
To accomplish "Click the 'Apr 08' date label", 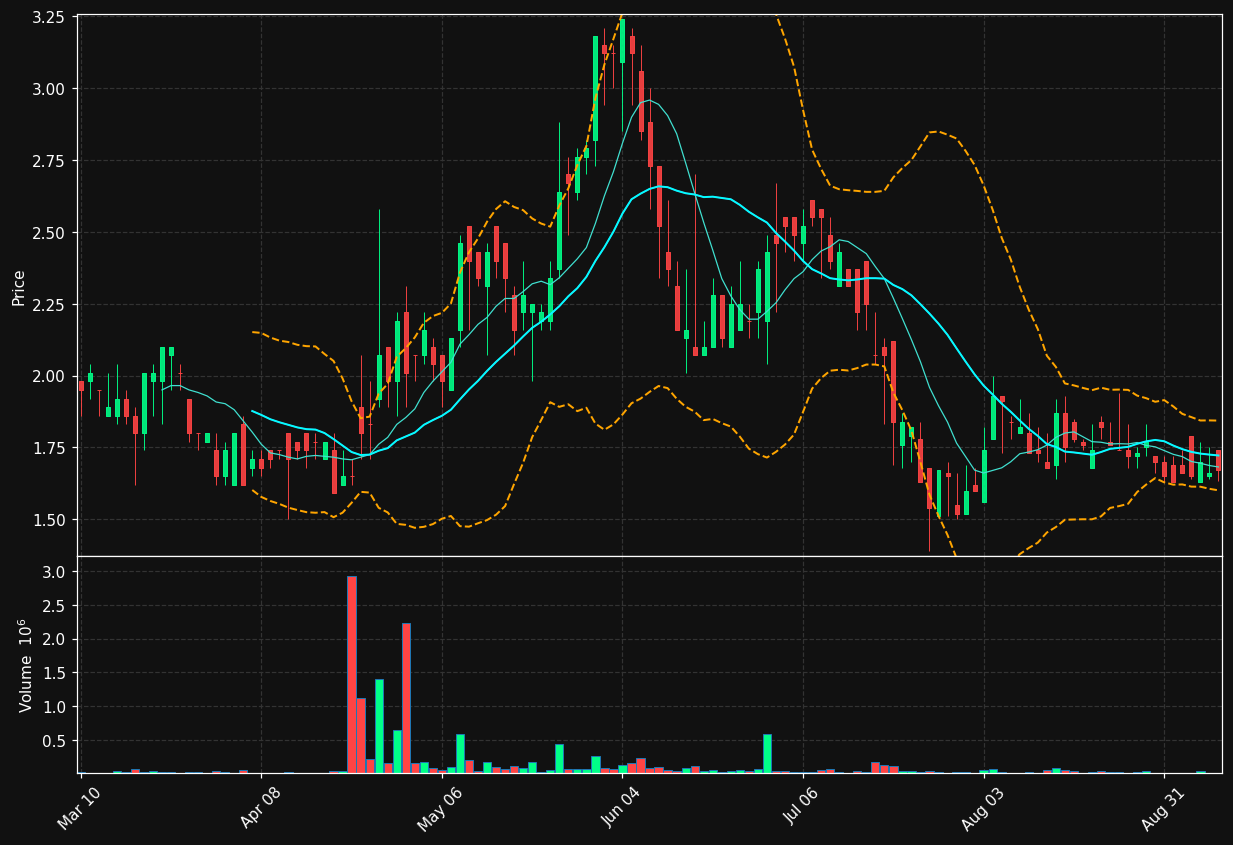I will (260, 808).
